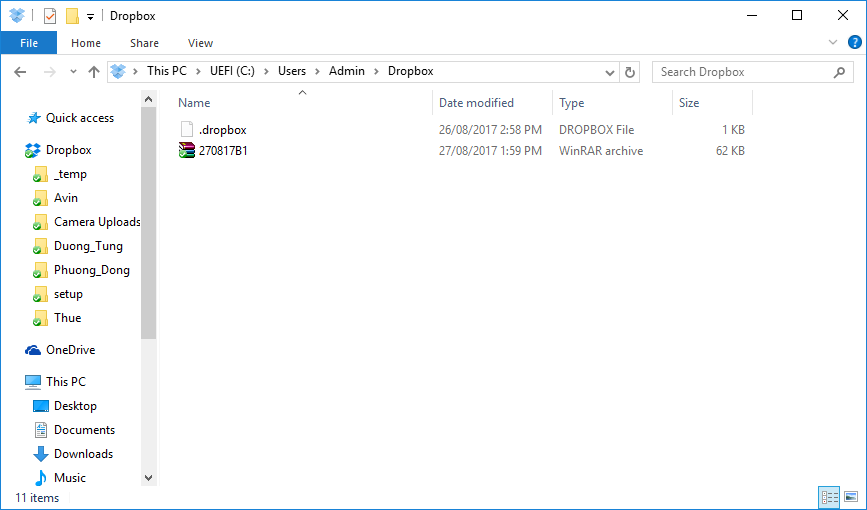Navigate to Users in breadcrumb path

click(x=292, y=71)
